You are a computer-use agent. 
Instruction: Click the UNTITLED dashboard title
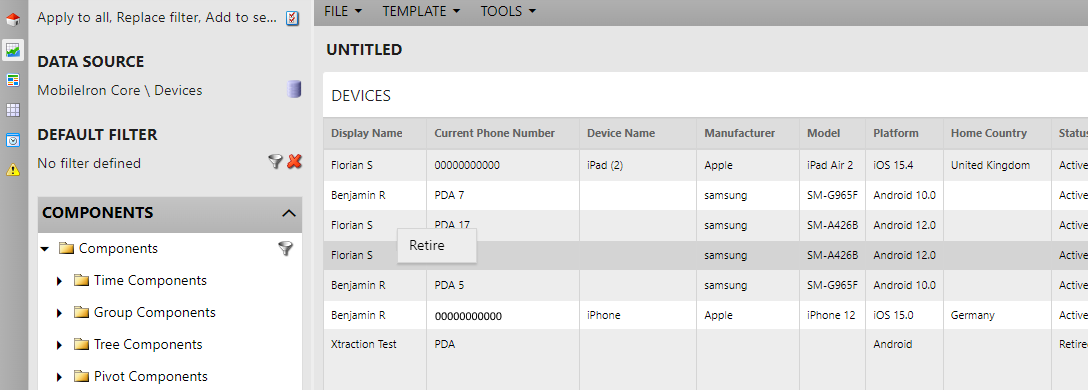[364, 49]
